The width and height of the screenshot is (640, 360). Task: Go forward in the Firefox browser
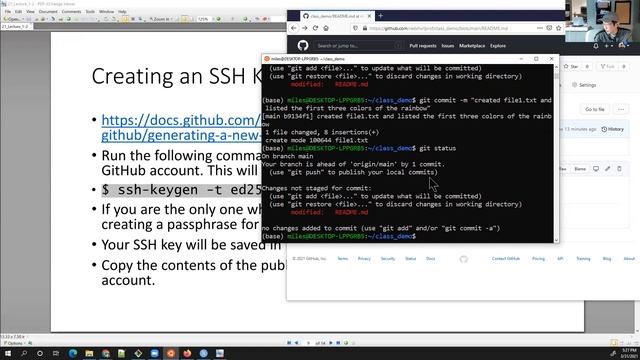pos(304,28)
